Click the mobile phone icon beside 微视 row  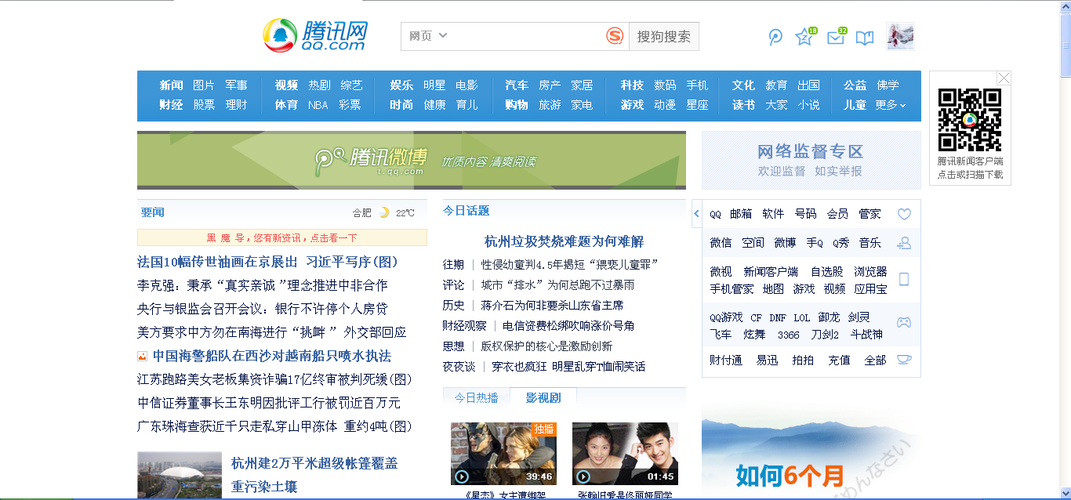904,279
